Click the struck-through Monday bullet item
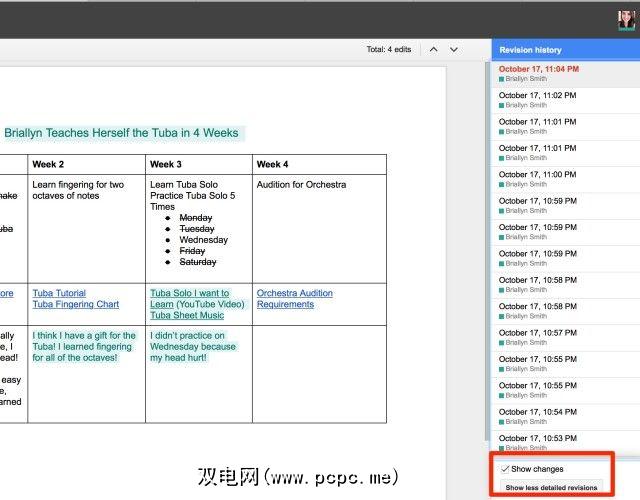Screen dimensions: 640x500 coord(196,218)
